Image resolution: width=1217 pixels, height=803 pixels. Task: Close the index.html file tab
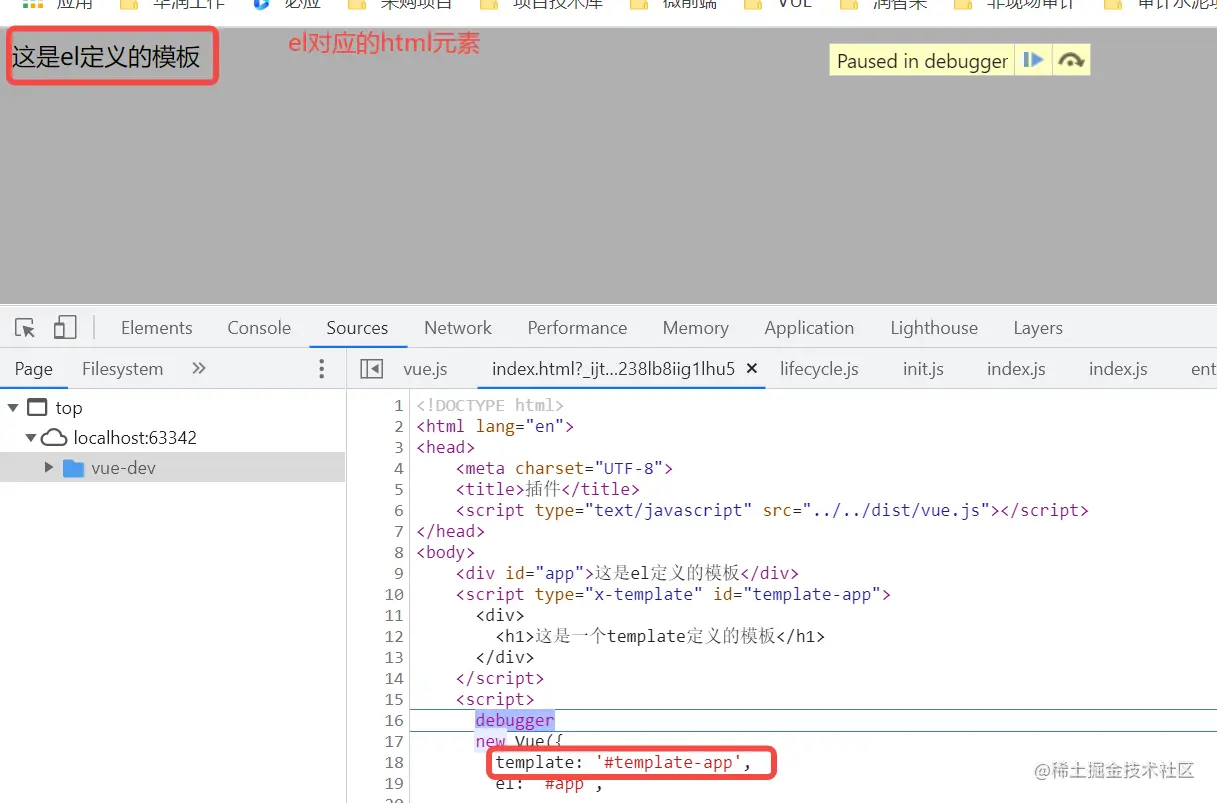click(x=752, y=369)
